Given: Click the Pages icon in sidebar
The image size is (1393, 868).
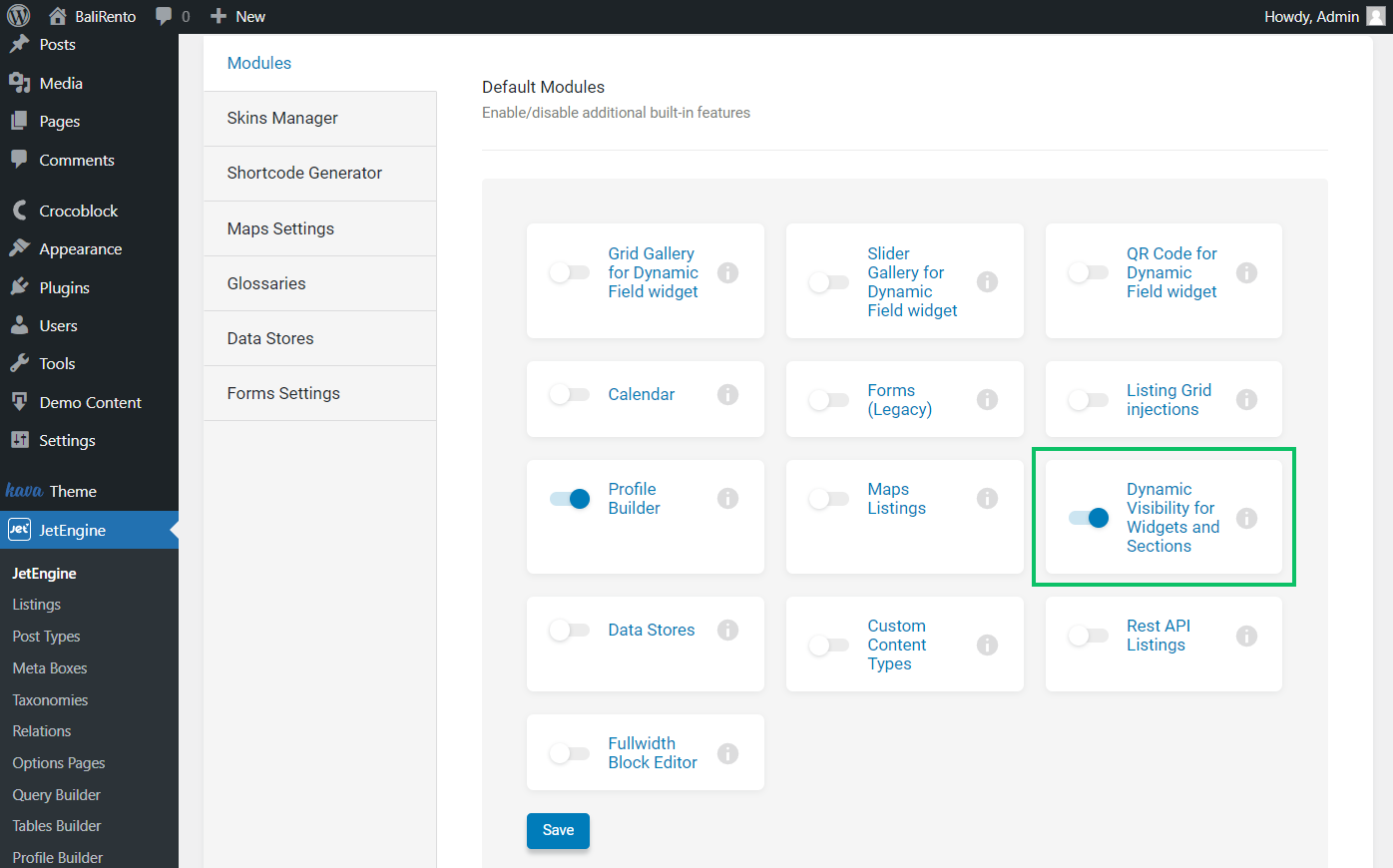Looking at the screenshot, I should click(19, 121).
